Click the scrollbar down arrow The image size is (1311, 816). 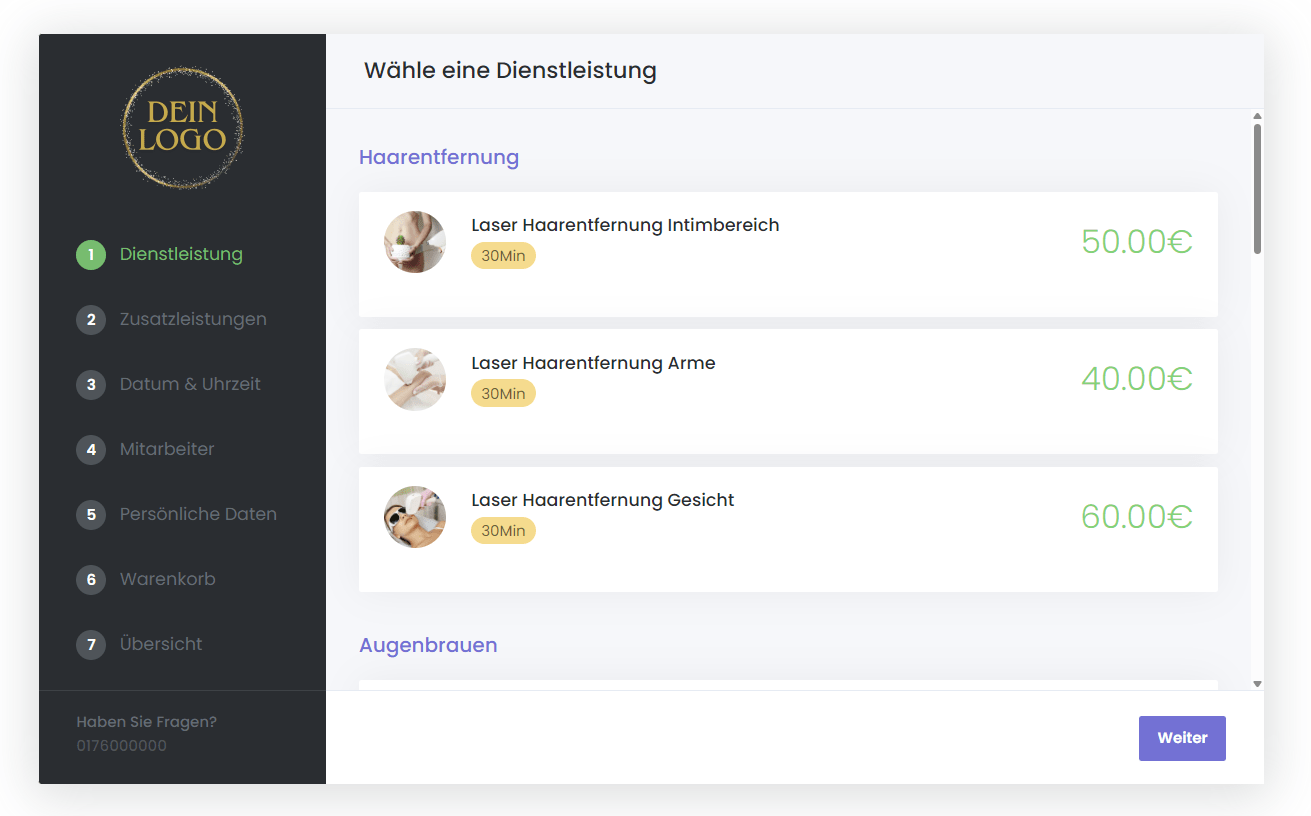point(1257,684)
